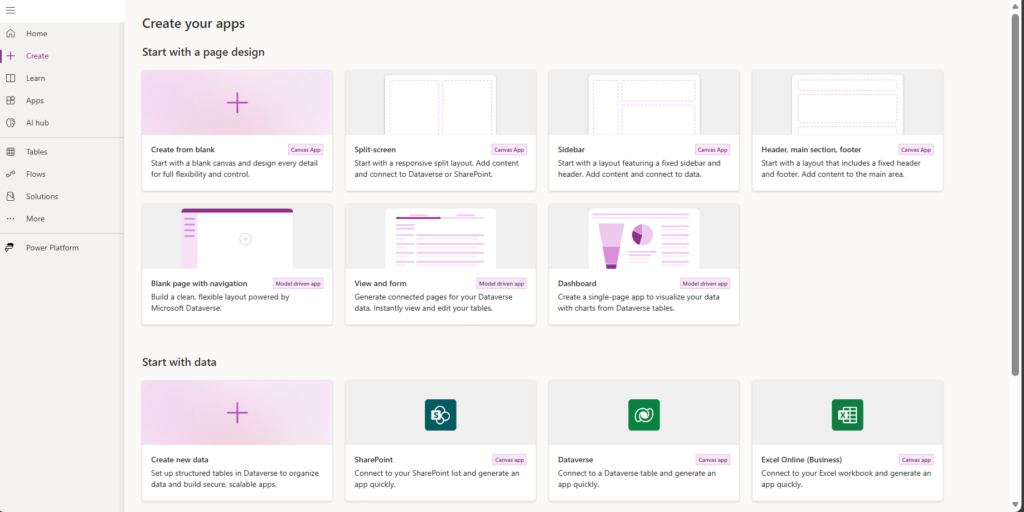The height and width of the screenshot is (512, 1024).
Task: Click the Home icon in sidebar
Action: 10,34
